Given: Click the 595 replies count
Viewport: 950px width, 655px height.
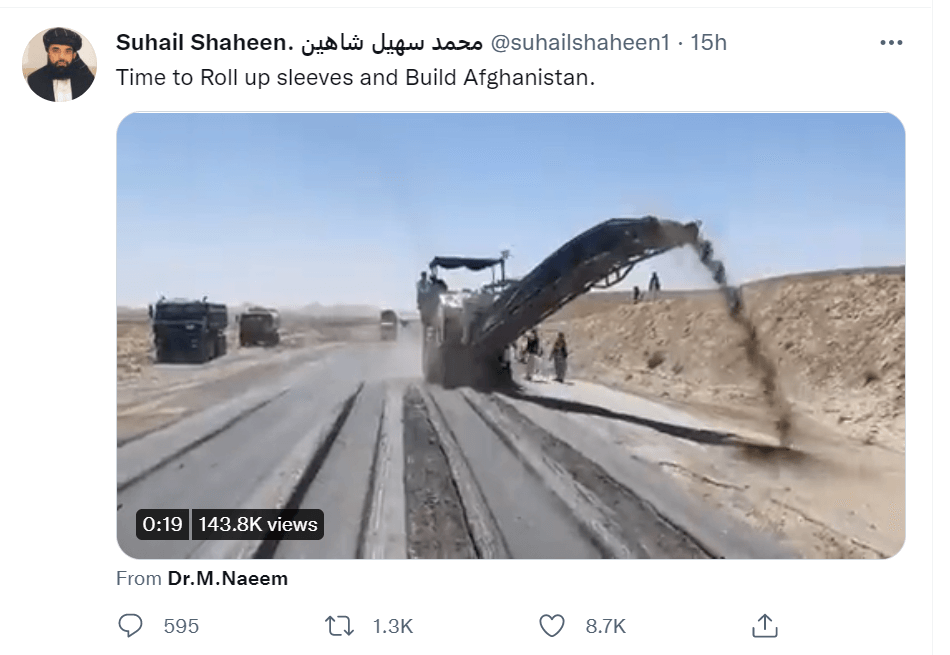Looking at the screenshot, I should (181, 626).
